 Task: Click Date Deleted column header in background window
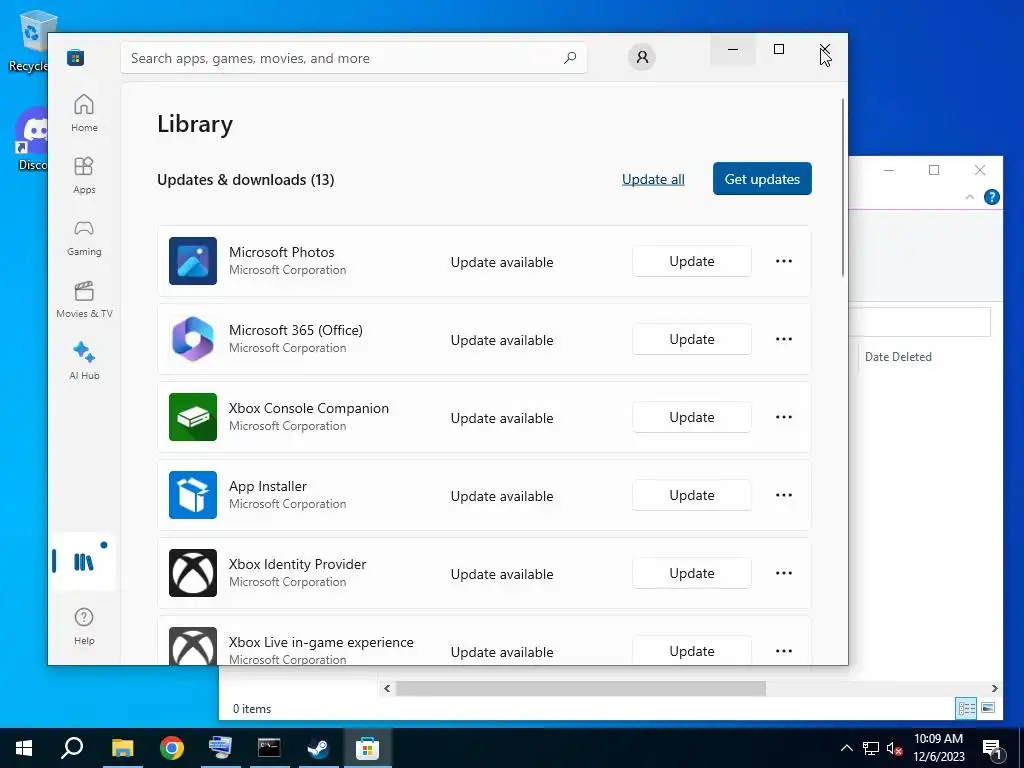point(898,357)
